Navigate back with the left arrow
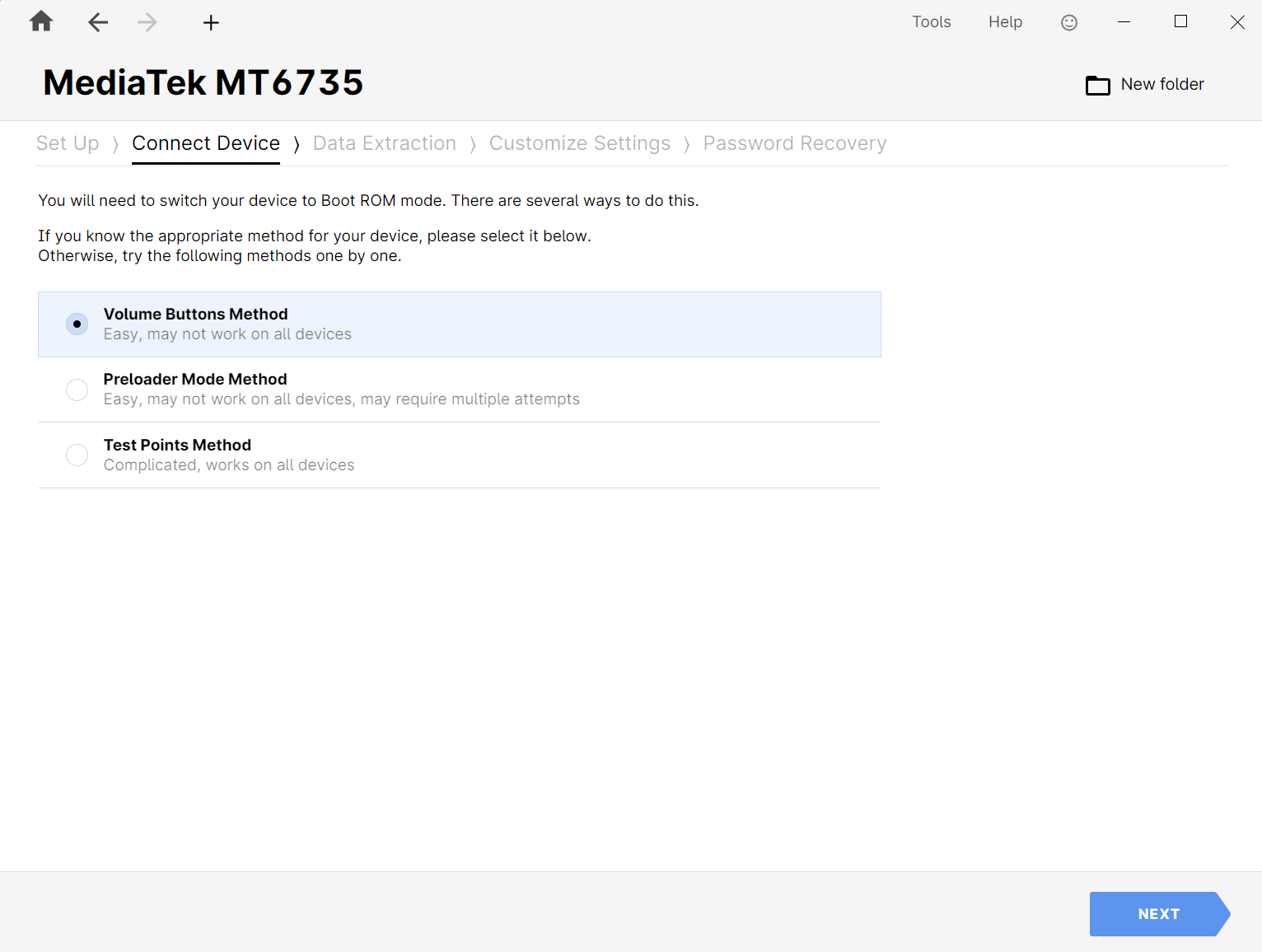Image resolution: width=1262 pixels, height=952 pixels. pos(98,22)
